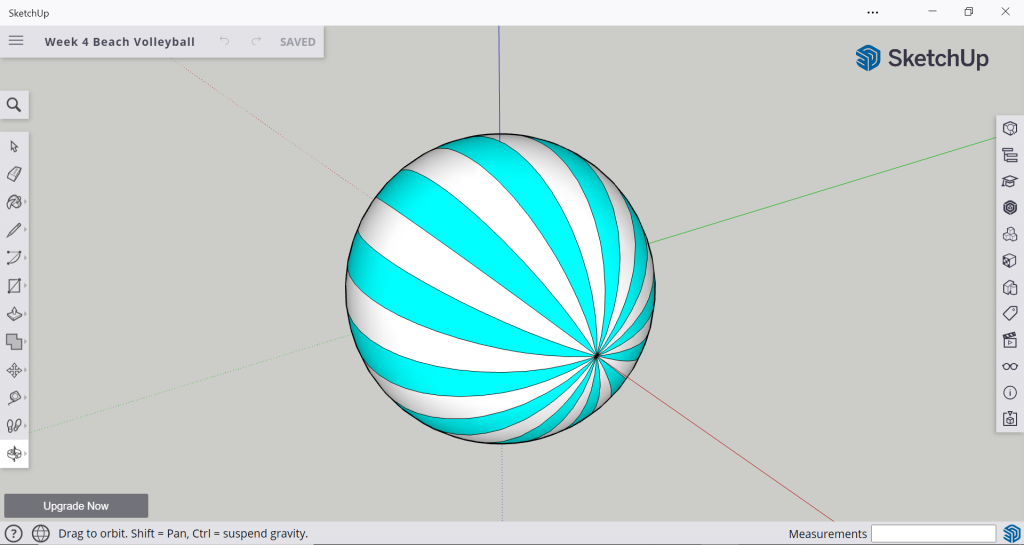This screenshot has height=545, width=1024.
Task: Open the Outliner panel
Action: tap(1010, 155)
